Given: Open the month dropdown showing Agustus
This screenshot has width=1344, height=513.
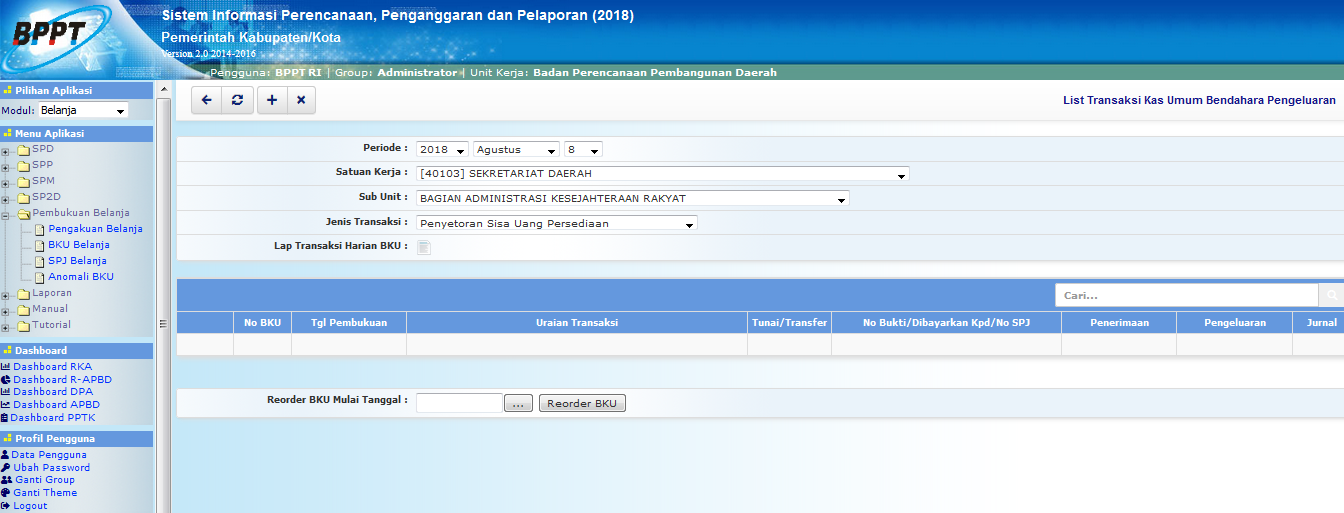Looking at the screenshot, I should [516, 150].
